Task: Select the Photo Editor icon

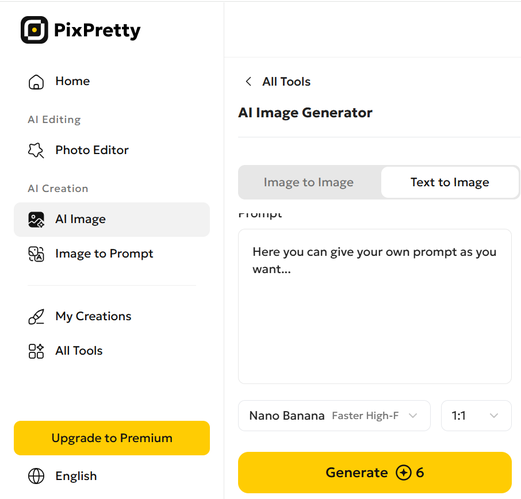Action: (36, 150)
